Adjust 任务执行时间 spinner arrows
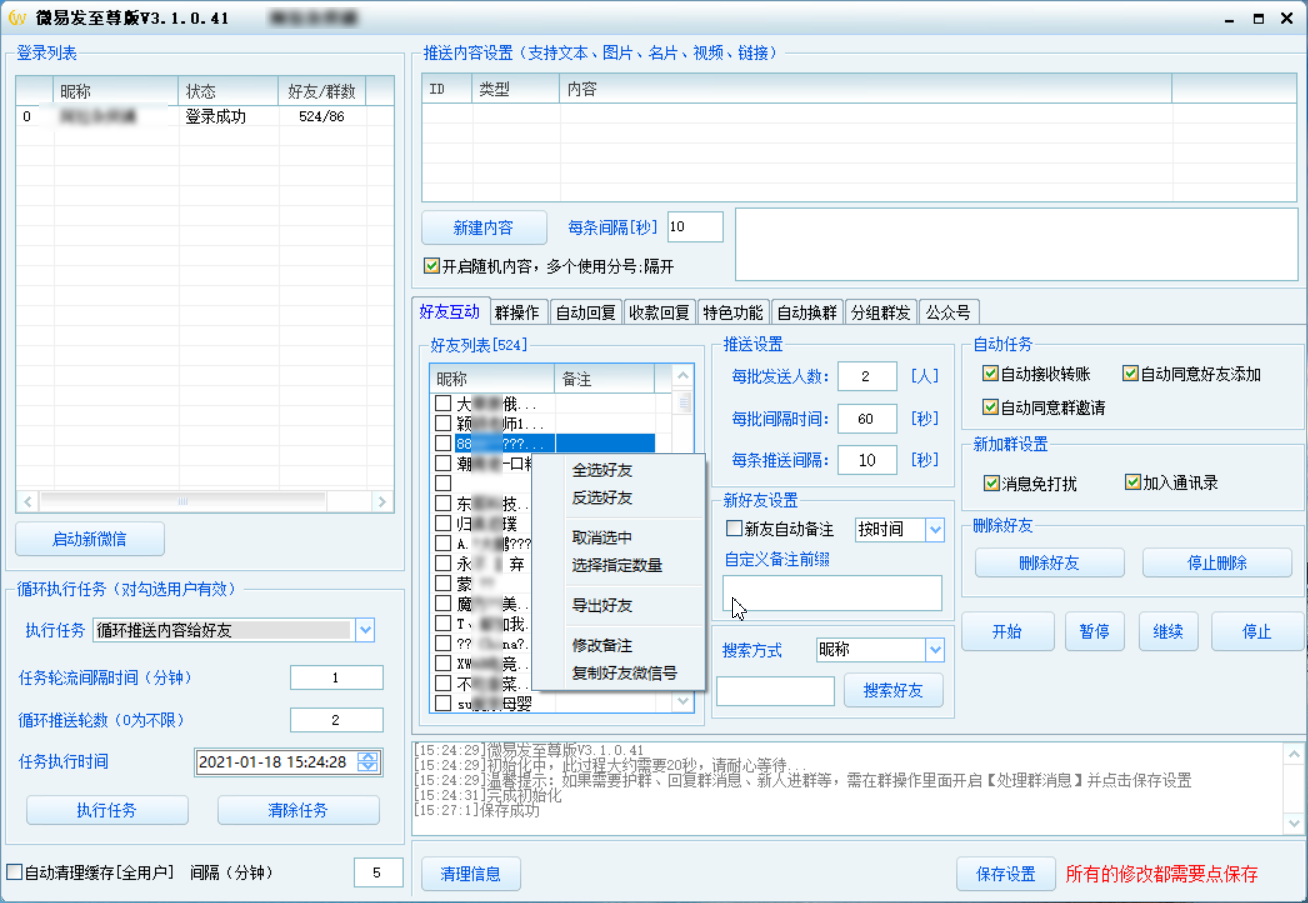Viewport: 1308px width, 903px height. click(369, 762)
